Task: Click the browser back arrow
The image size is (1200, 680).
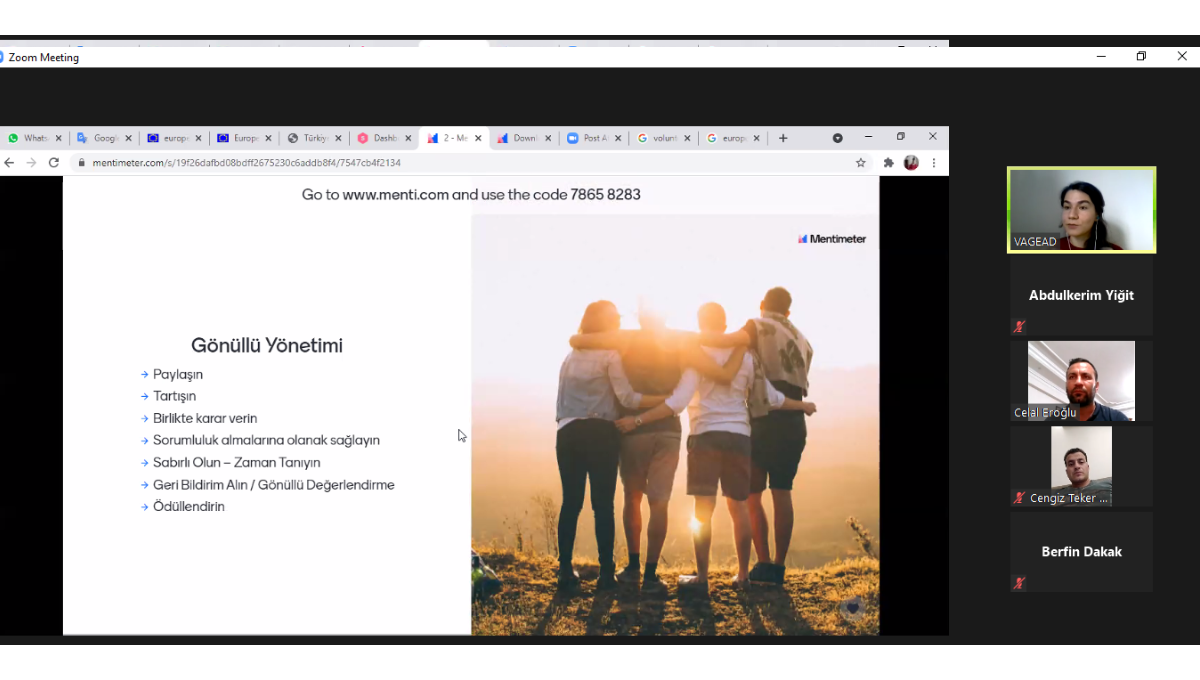Action: (x=9, y=163)
